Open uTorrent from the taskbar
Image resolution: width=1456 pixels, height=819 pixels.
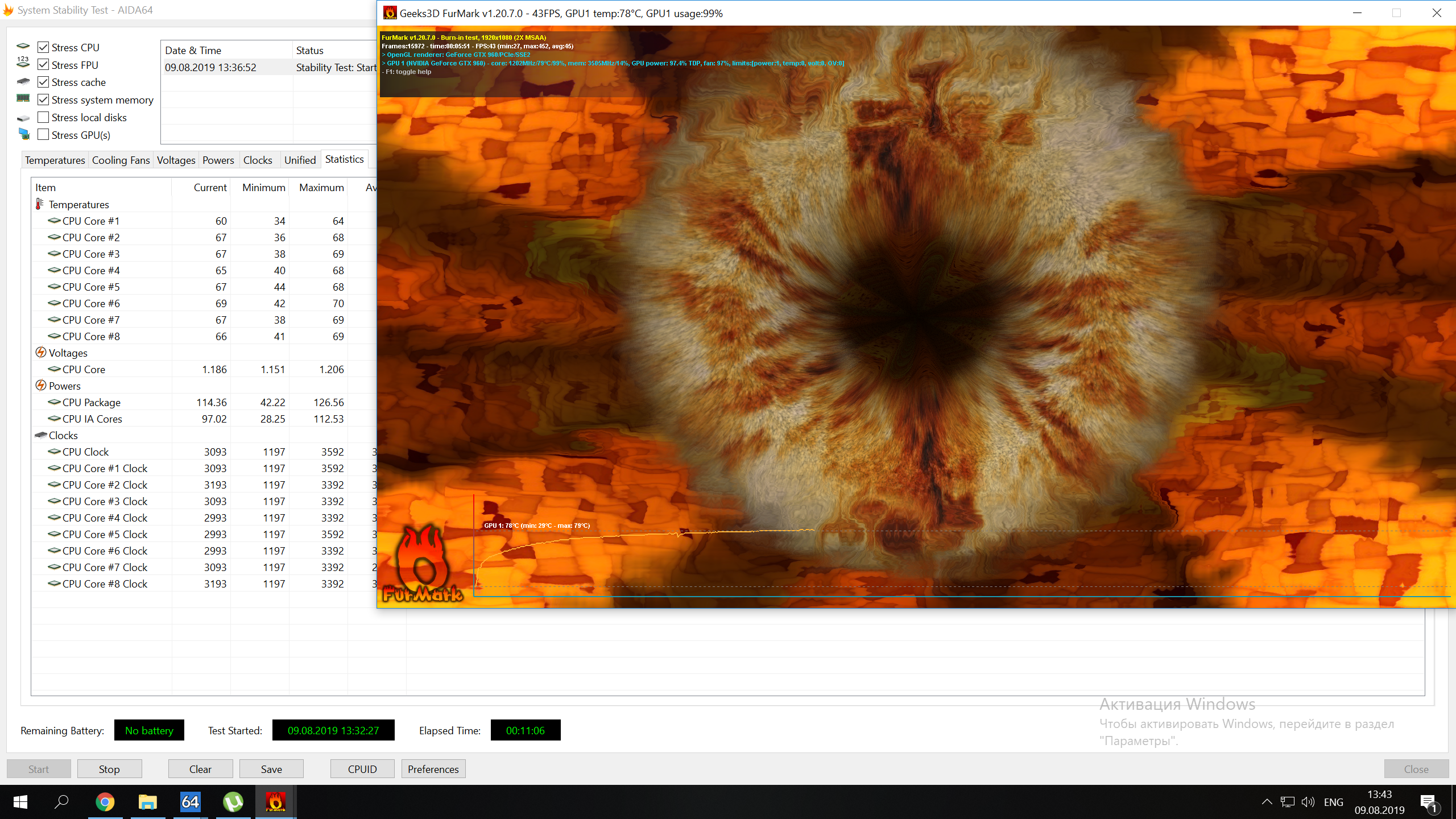tap(233, 802)
